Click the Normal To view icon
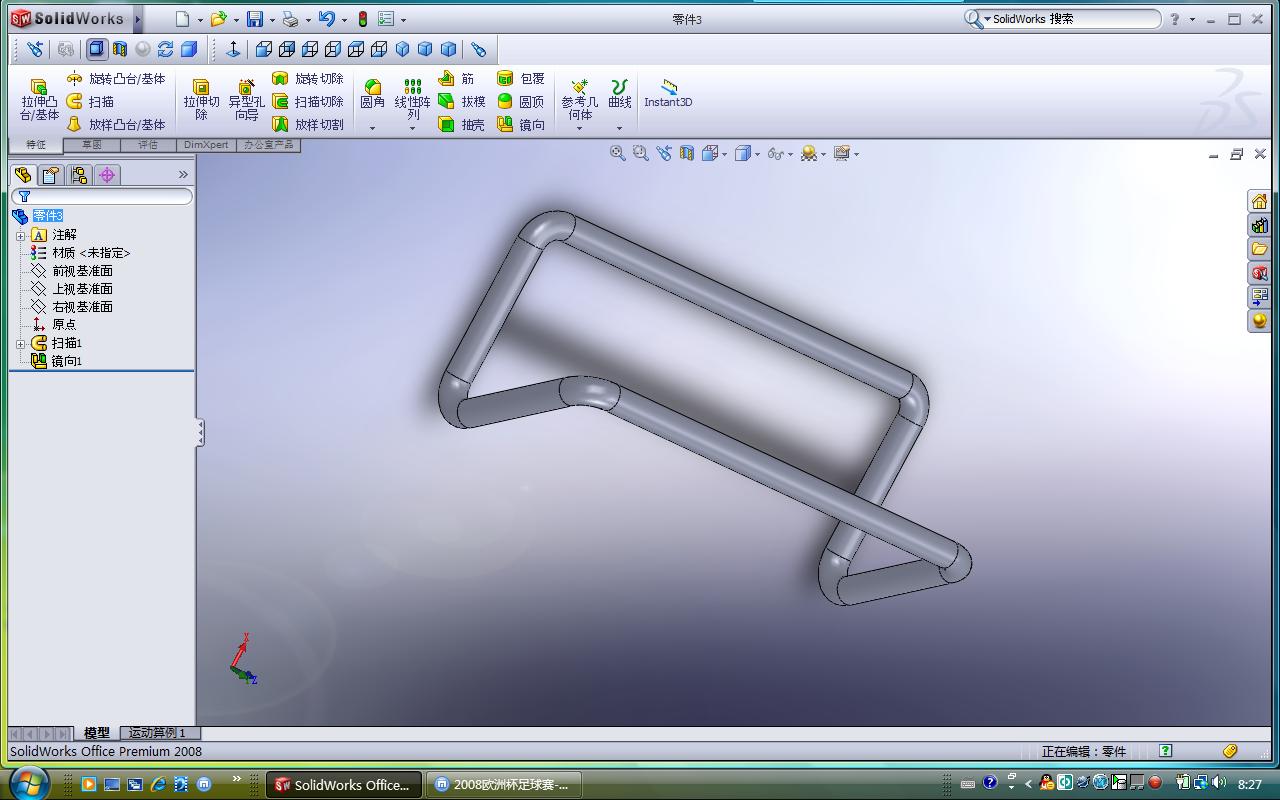1280x800 pixels. 234,49
